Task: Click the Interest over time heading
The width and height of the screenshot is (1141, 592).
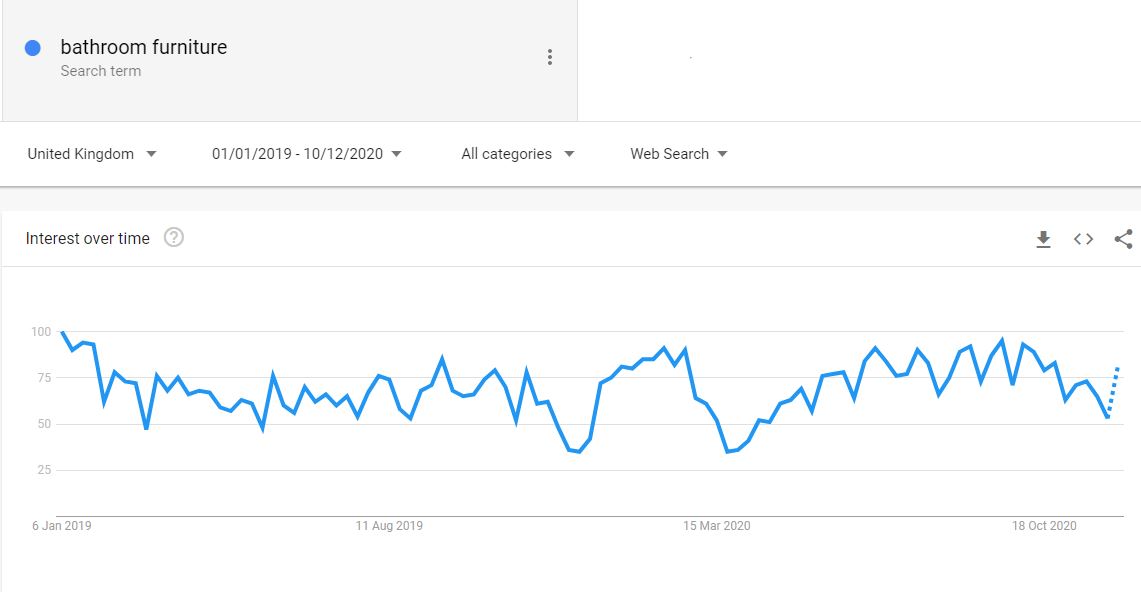Action: (87, 238)
